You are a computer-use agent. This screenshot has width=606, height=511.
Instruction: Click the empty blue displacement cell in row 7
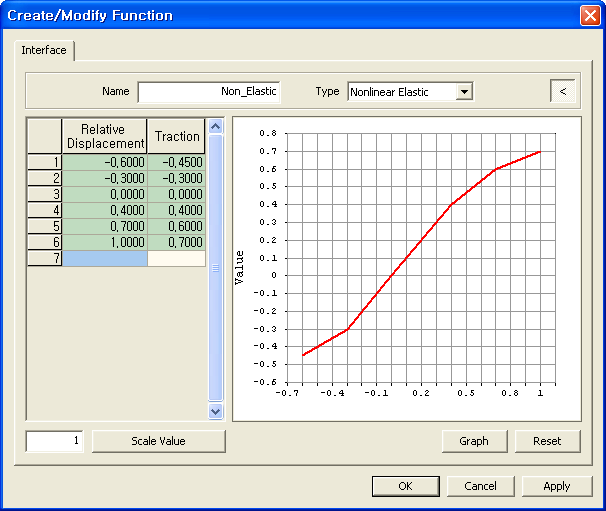coord(104,258)
